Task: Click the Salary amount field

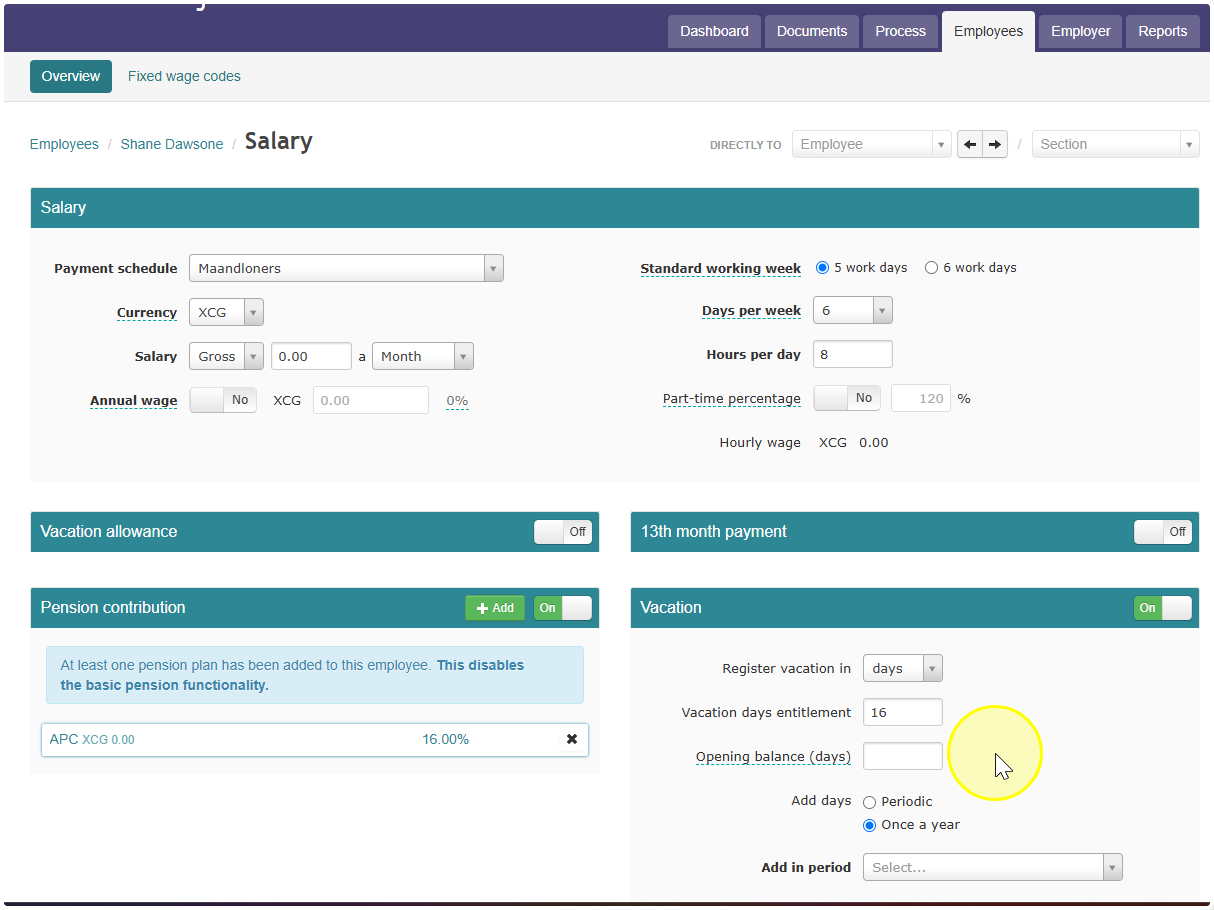Action: coord(311,356)
